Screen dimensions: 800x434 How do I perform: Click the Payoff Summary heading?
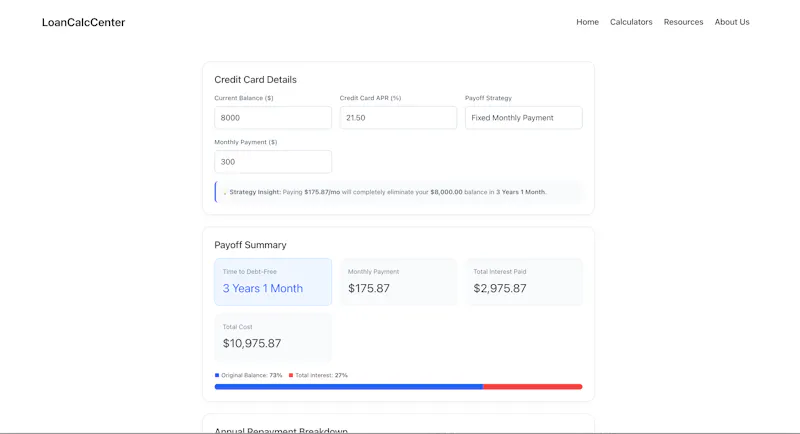click(x=250, y=245)
